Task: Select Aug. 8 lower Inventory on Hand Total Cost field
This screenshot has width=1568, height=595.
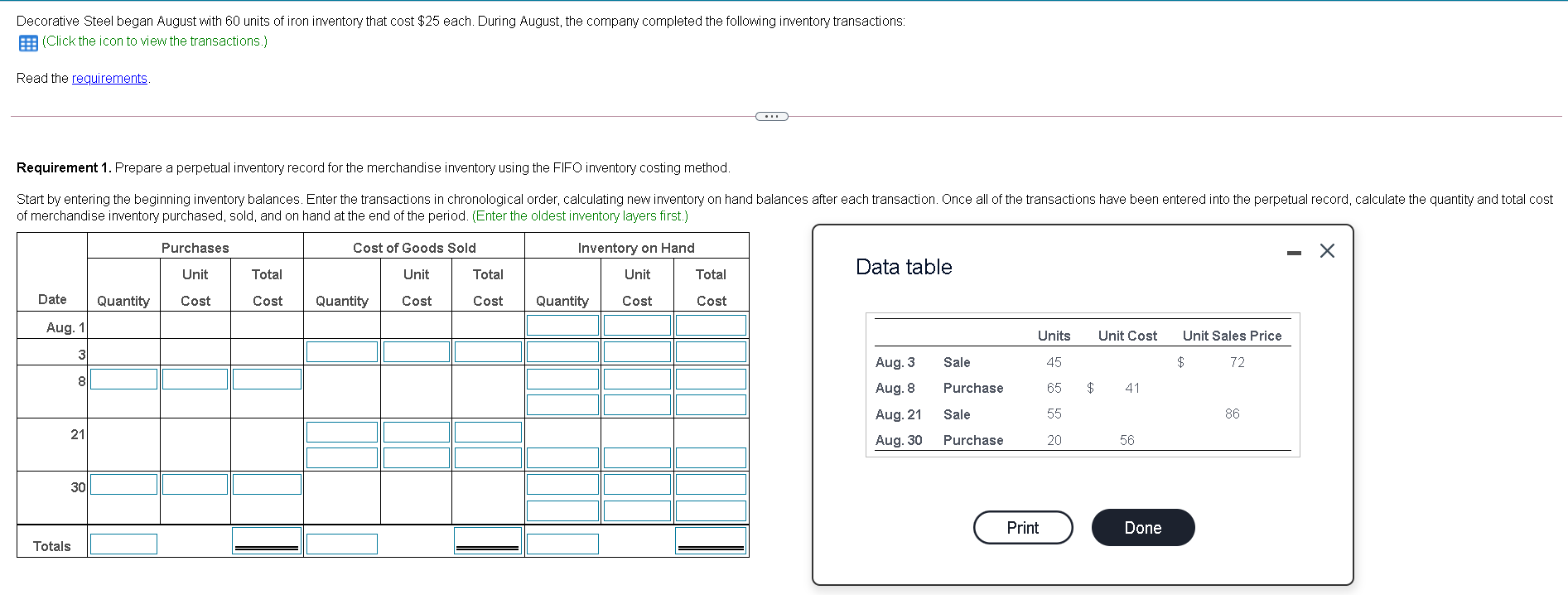Action: pyautogui.click(x=711, y=404)
